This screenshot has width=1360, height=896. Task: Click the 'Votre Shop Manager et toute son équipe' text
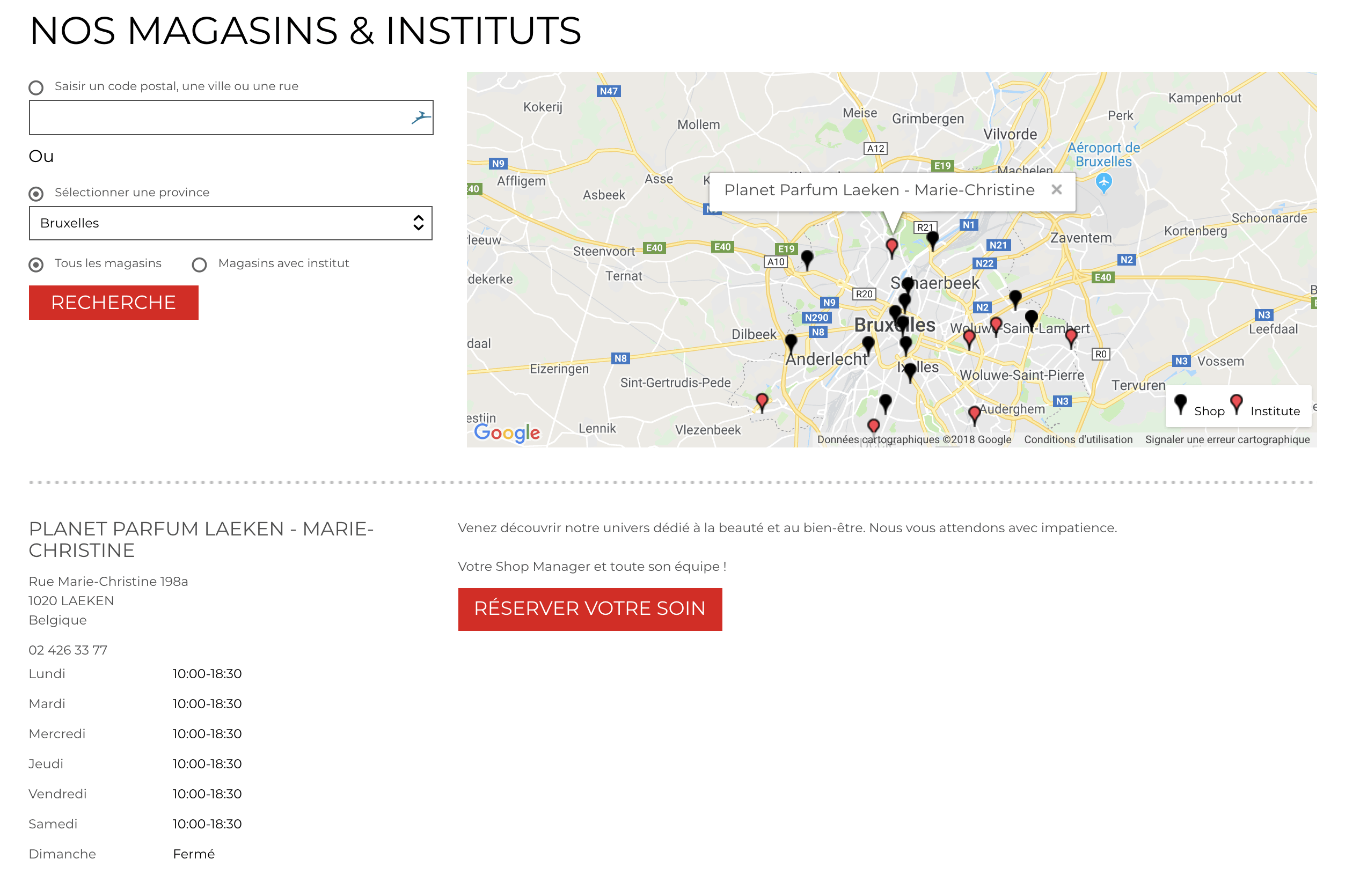(x=592, y=567)
